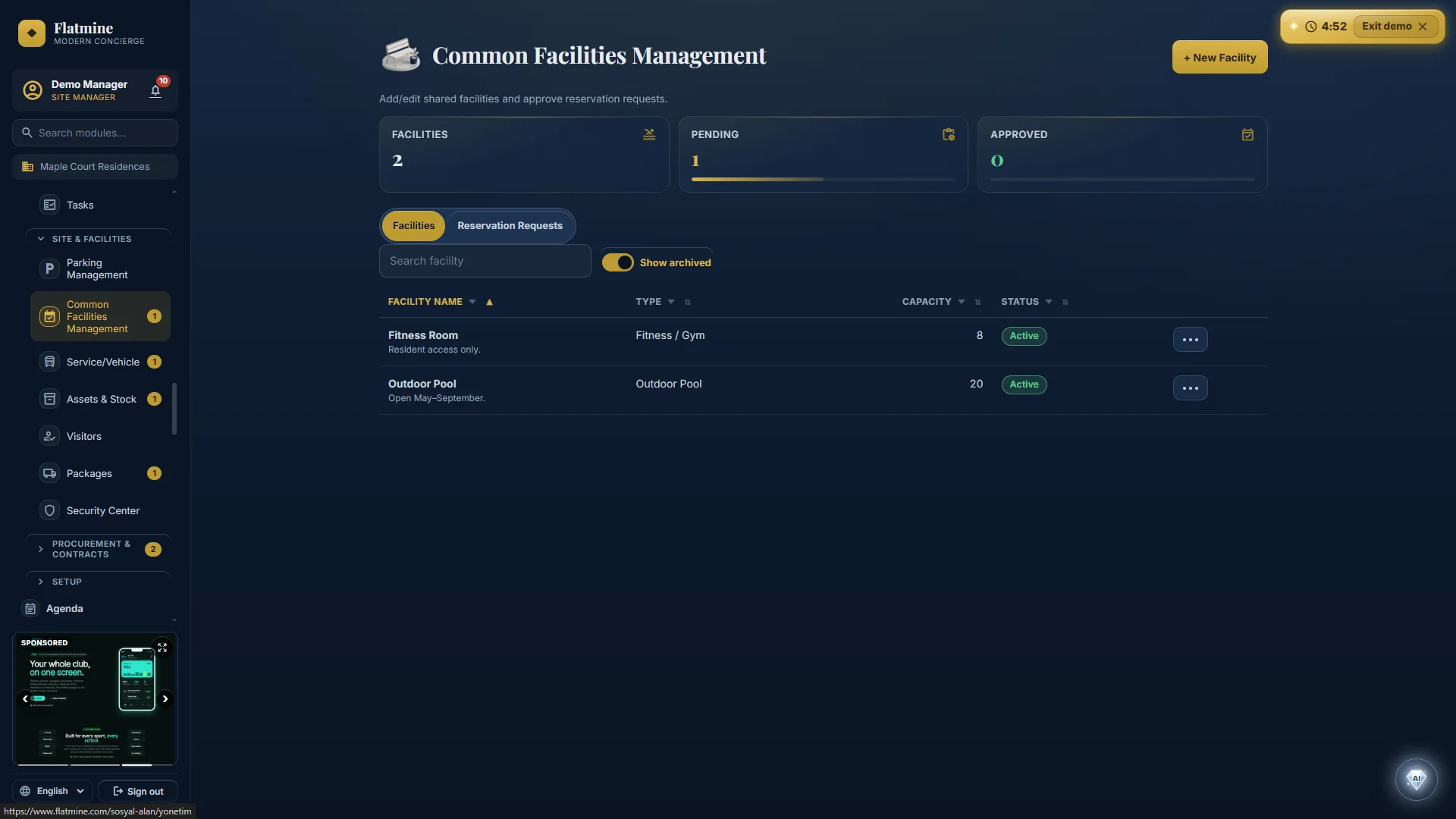Image resolution: width=1456 pixels, height=819 pixels.
Task: Select Common Facilities Management menu item
Action: 100,316
